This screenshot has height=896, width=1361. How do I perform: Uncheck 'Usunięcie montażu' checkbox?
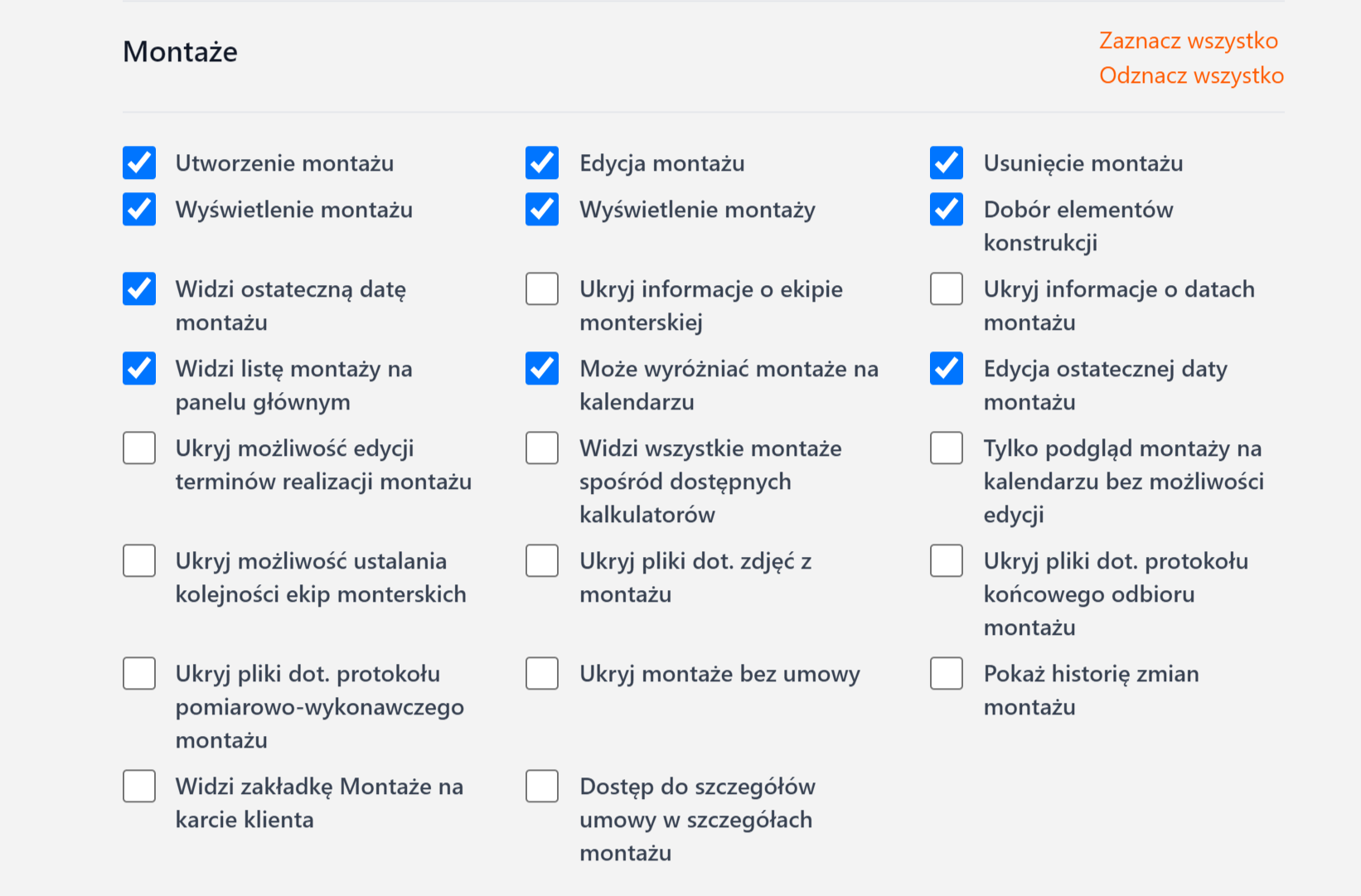(947, 163)
